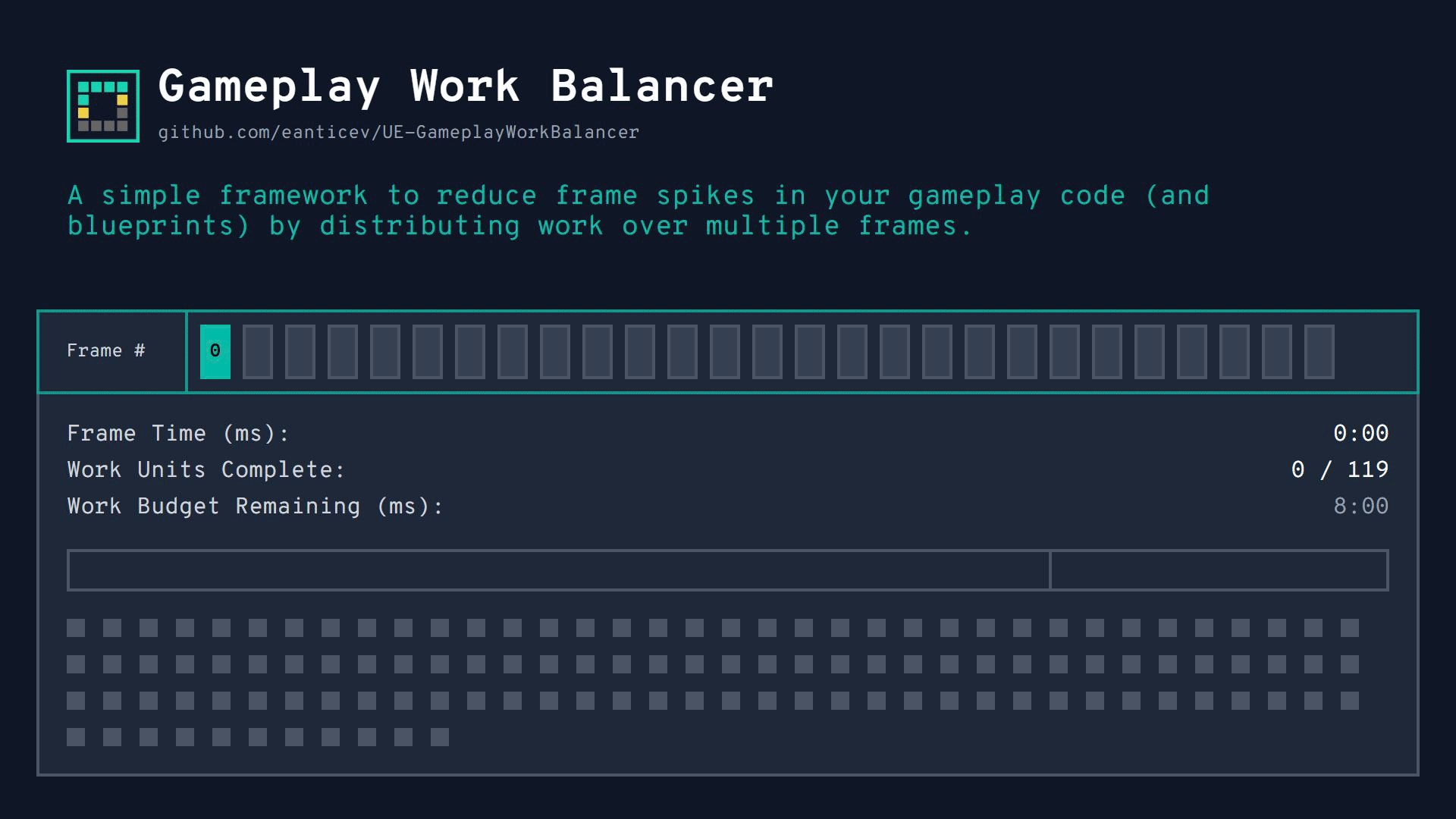Click the Frame # label
Screen dimensions: 1456x819
[x=105, y=351]
